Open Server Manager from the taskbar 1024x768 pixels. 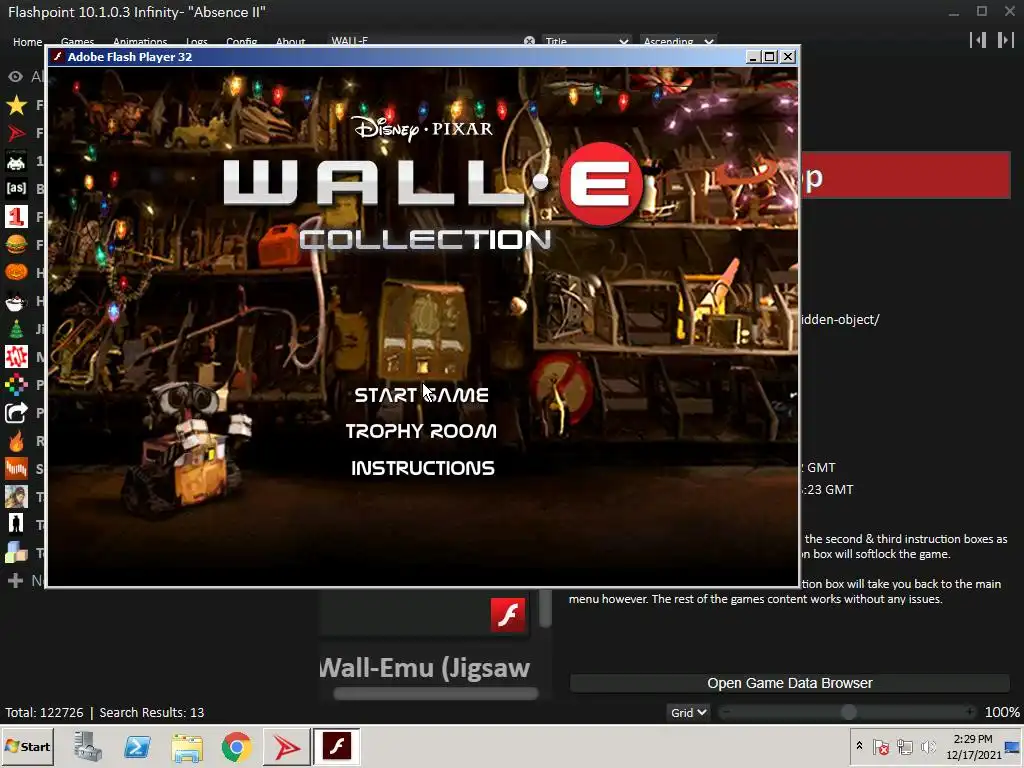[87, 746]
